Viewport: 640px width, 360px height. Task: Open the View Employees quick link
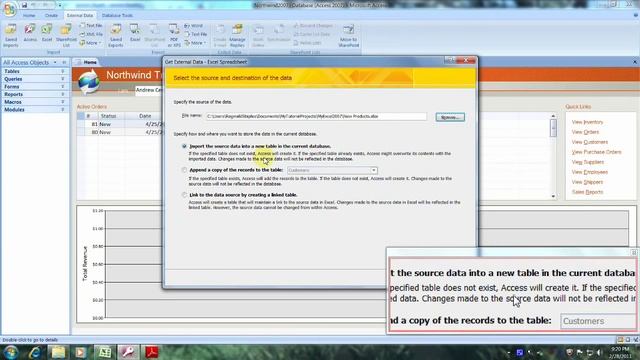(589, 172)
